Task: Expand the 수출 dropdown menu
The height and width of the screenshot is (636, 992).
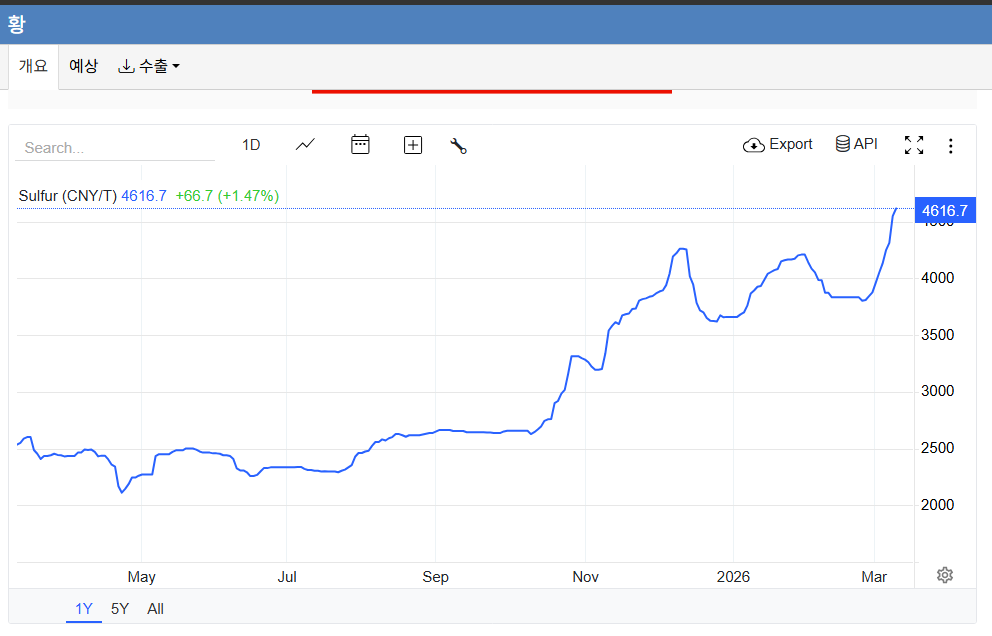Action: coord(149,67)
